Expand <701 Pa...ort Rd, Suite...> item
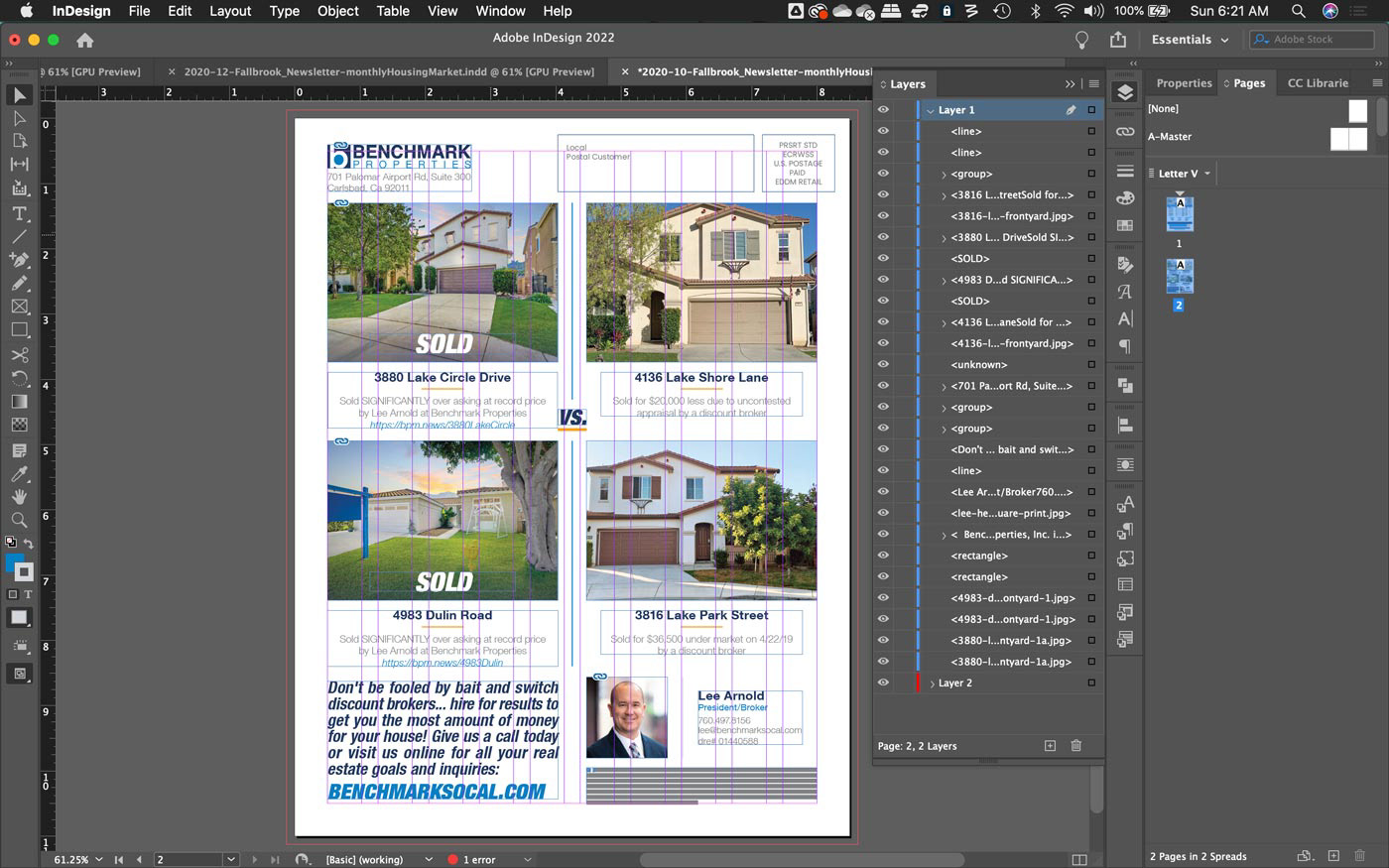This screenshot has height=868, width=1389. [944, 386]
